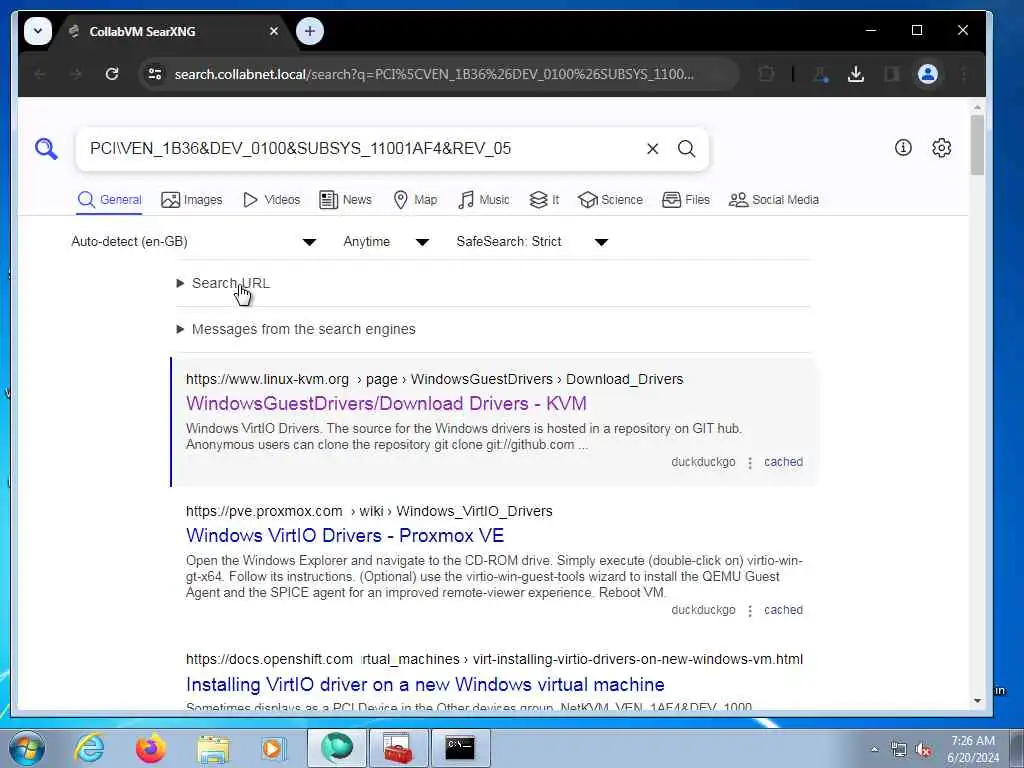Open the Windows Start menu
Screen dimensions: 1024x768
[x=27, y=748]
